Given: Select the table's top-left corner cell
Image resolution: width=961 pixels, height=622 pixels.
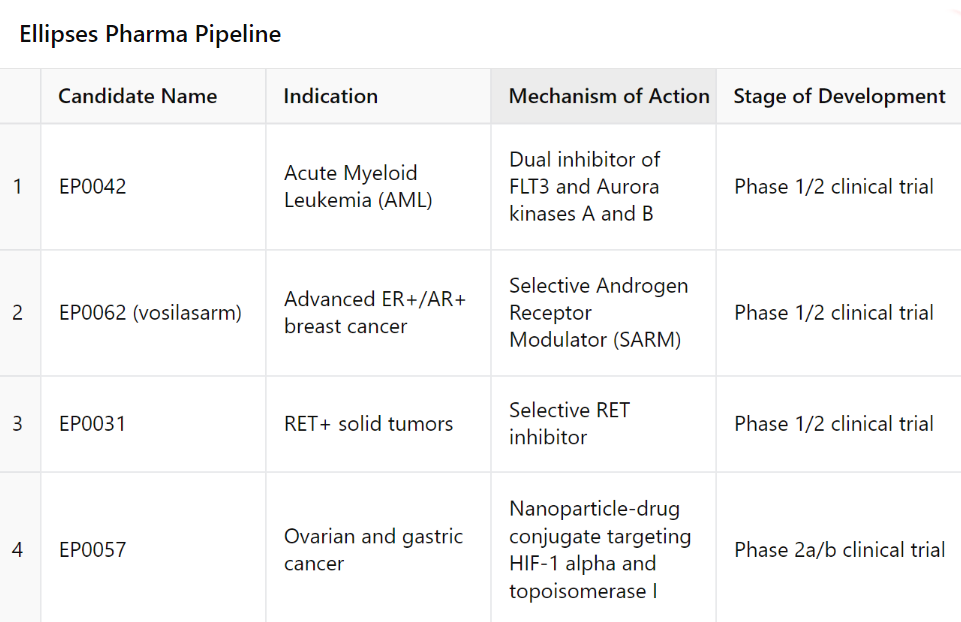Looking at the screenshot, I should coord(19,96).
